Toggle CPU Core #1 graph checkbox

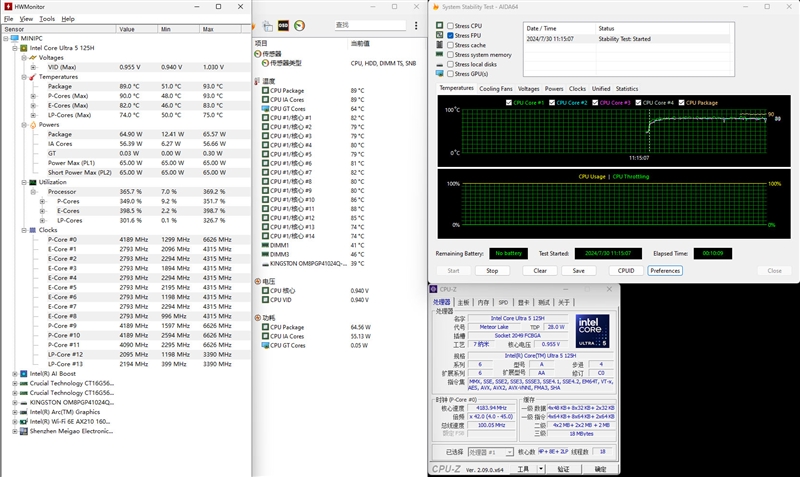click(509, 103)
